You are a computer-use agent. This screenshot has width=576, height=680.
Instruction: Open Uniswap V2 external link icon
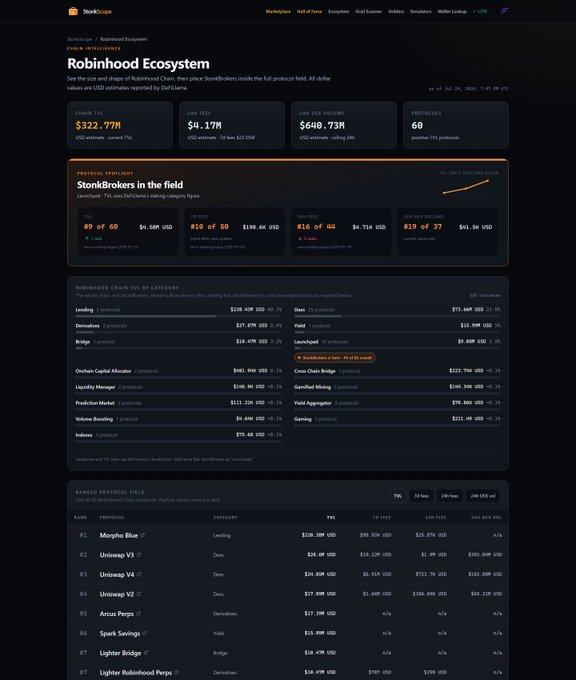pyautogui.click(x=139, y=594)
